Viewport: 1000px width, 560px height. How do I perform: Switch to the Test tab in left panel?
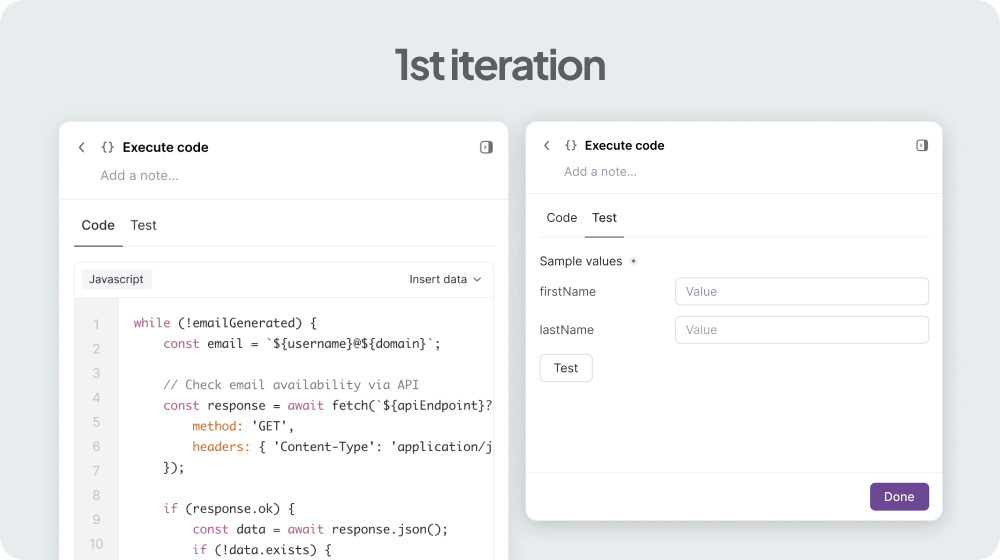[x=143, y=225]
